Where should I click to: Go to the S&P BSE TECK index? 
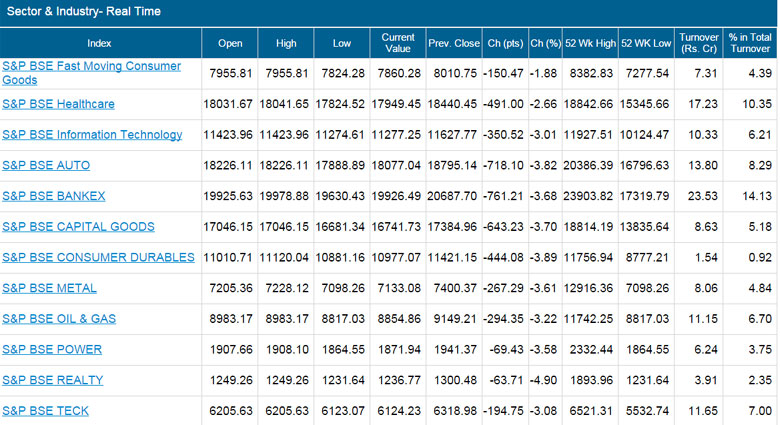tap(45, 411)
